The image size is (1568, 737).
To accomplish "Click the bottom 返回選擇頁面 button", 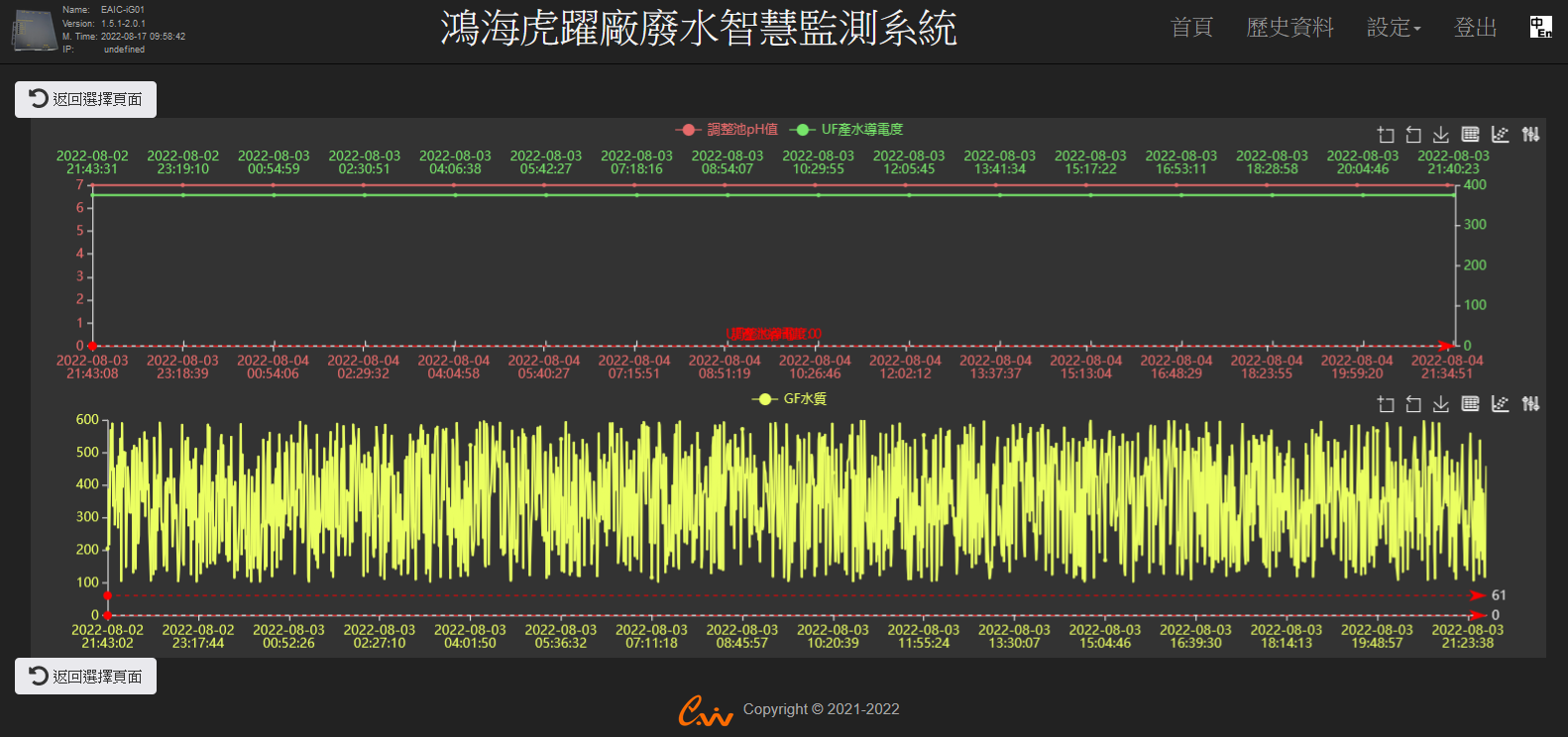I will tap(85, 677).
